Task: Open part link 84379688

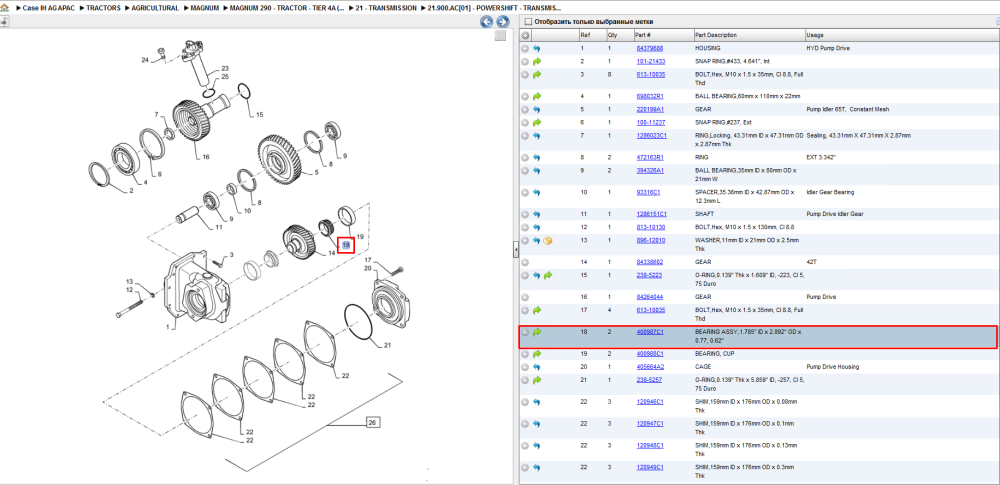Action: click(x=650, y=48)
